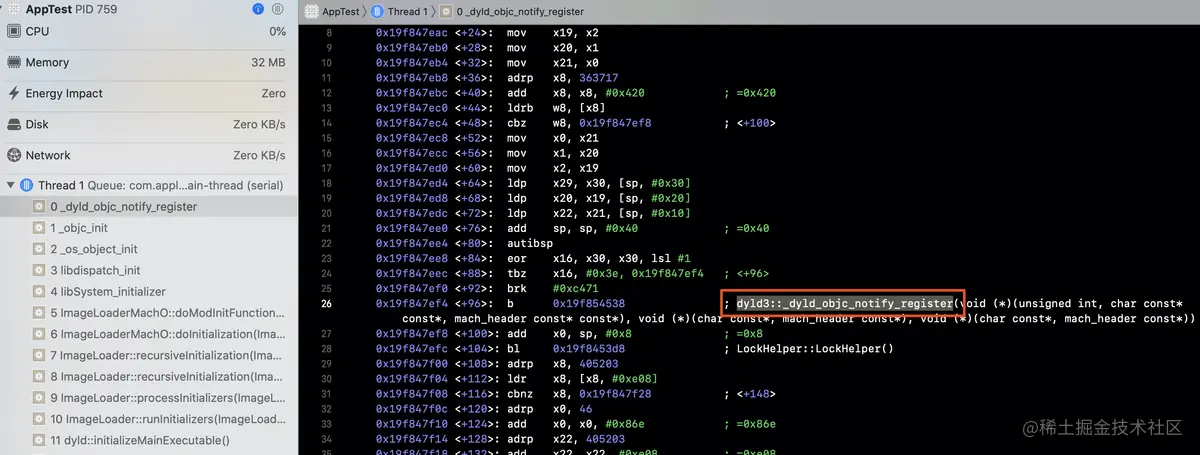Screen dimensions: 1200x455
Task: Click the highlighted dyld3::_dyld_objc_notify_register comment
Action: point(844,303)
